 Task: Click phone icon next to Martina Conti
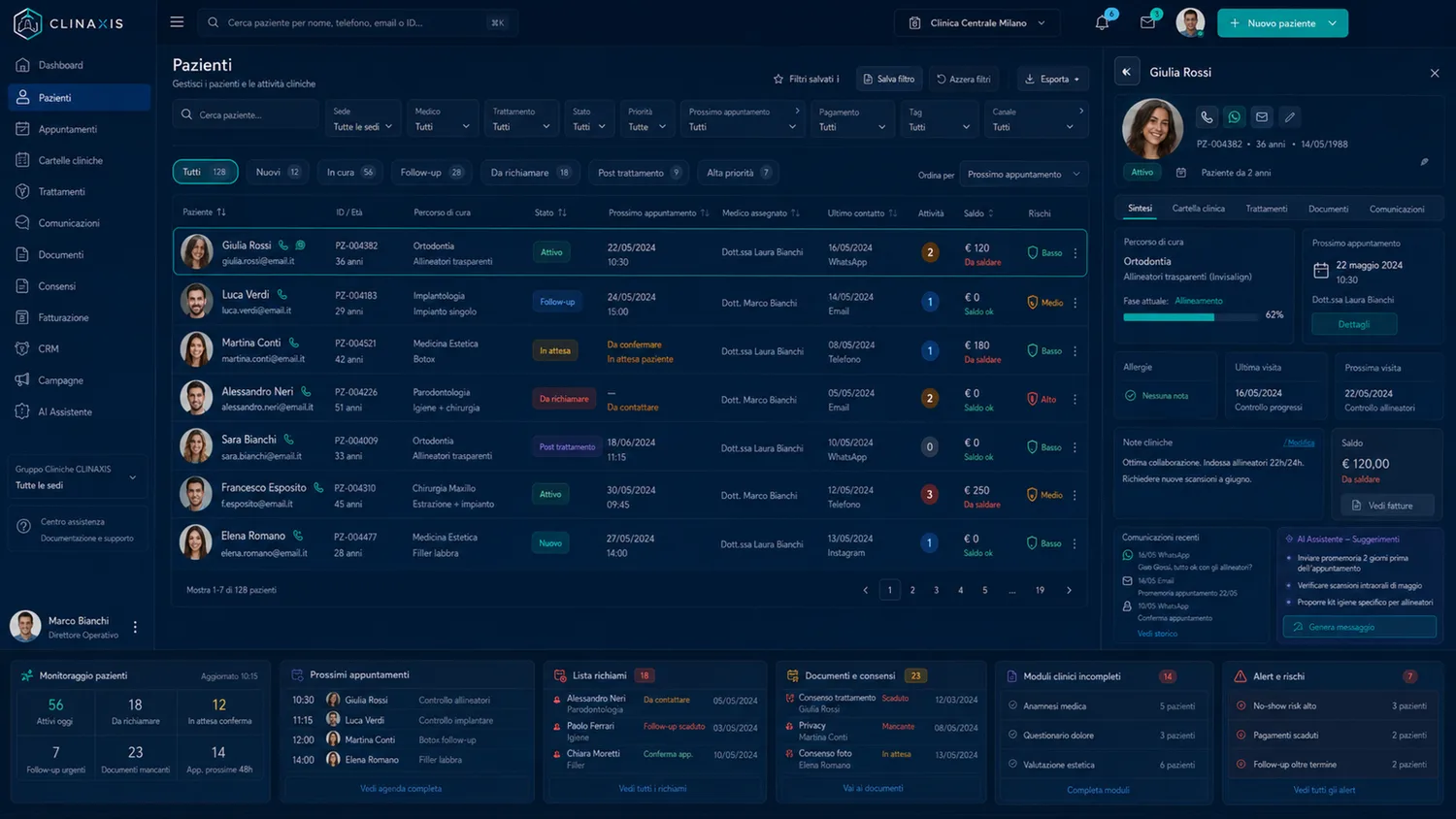point(293,343)
